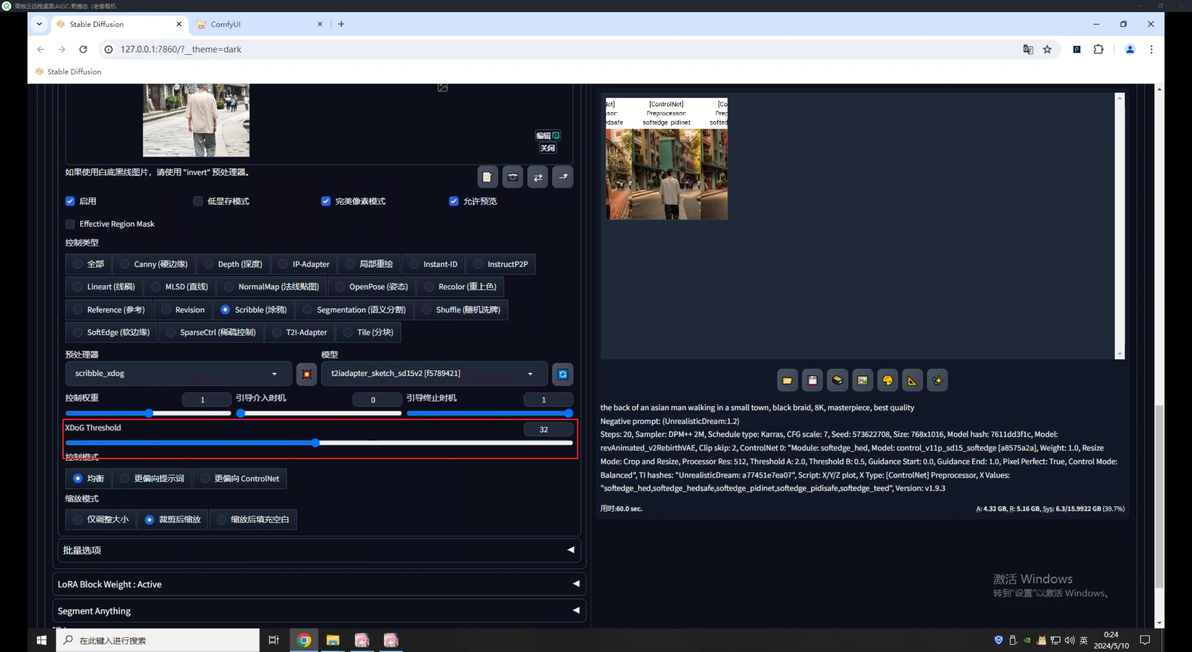1192x652 pixels.
Task: Toggle the 完美像素模式 checkbox
Action: [325, 201]
